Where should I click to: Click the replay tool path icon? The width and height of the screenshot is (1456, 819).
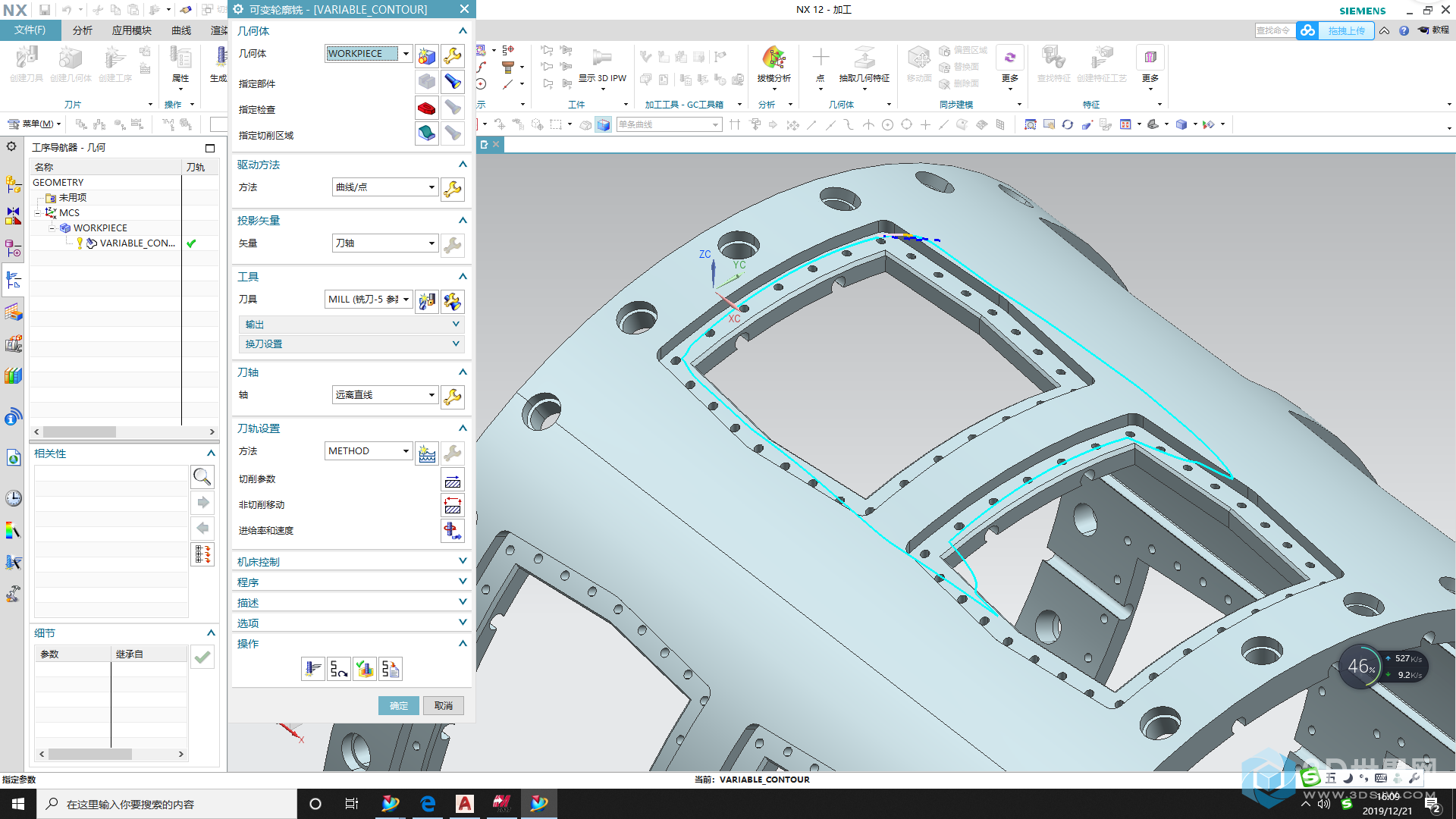click(x=338, y=669)
